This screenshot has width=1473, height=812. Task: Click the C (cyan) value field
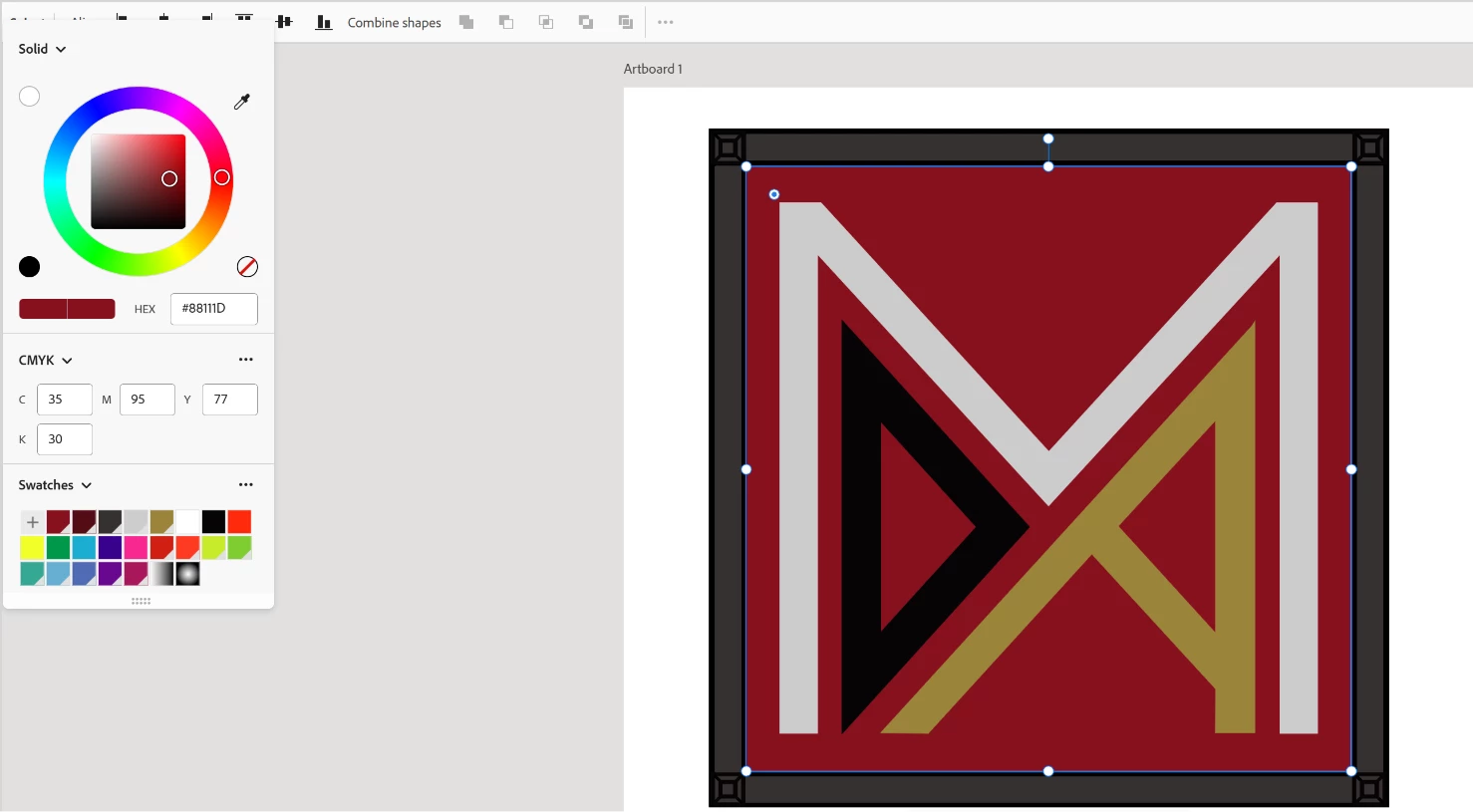coord(65,400)
